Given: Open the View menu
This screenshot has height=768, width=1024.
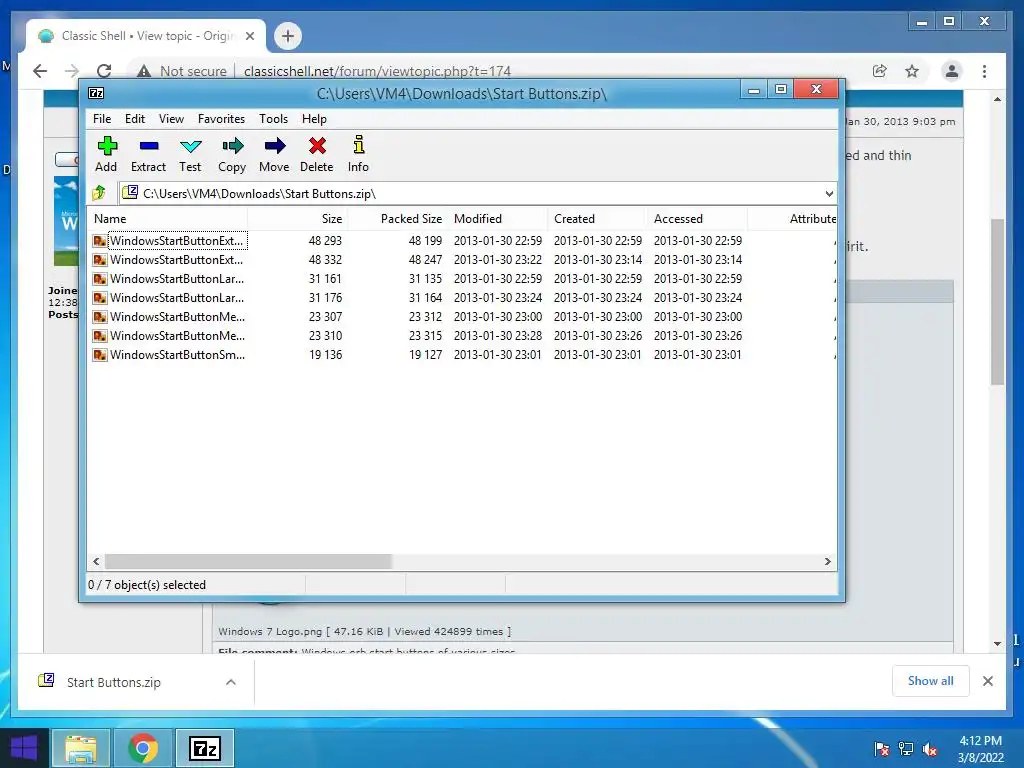Looking at the screenshot, I should [x=171, y=119].
